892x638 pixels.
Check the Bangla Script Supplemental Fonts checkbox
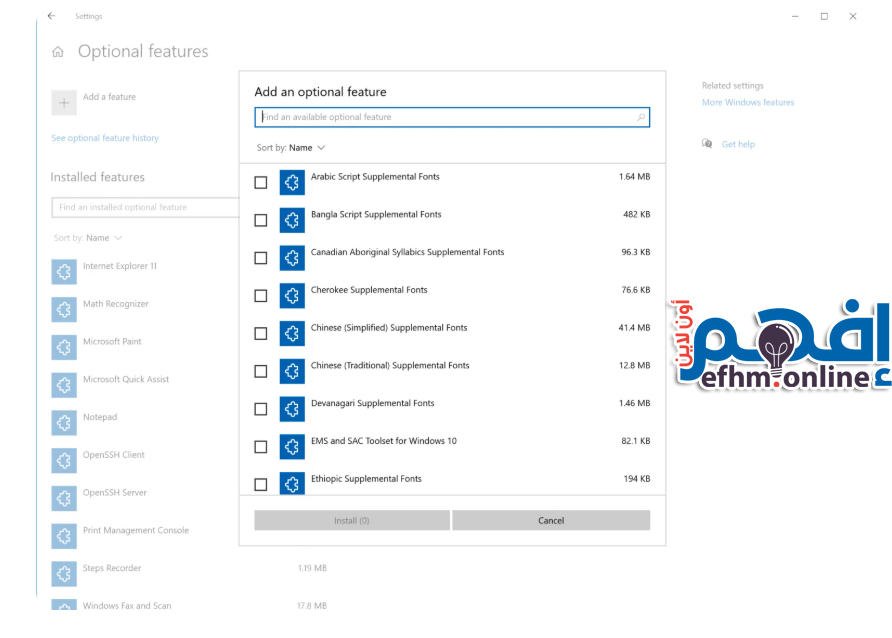coord(261,220)
